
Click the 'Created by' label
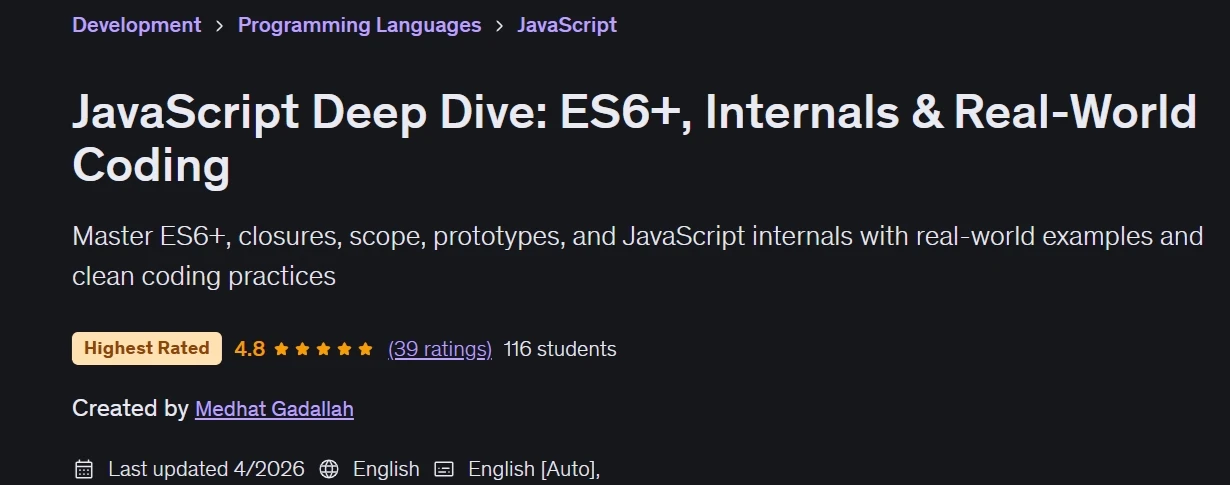(130, 409)
